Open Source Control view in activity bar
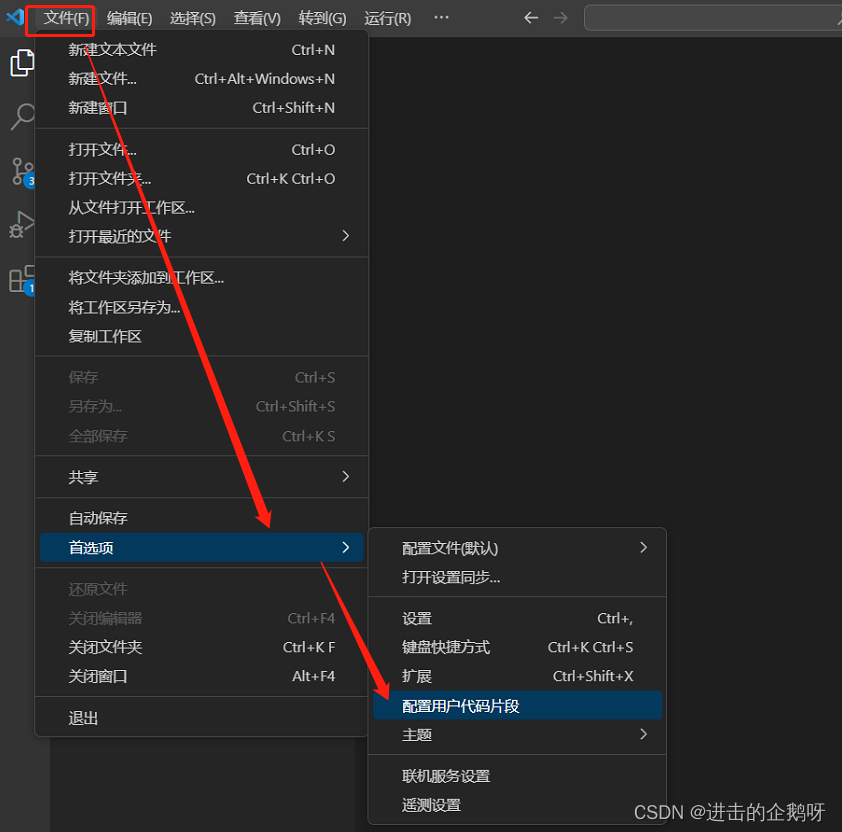The image size is (842, 832). pyautogui.click(x=23, y=172)
